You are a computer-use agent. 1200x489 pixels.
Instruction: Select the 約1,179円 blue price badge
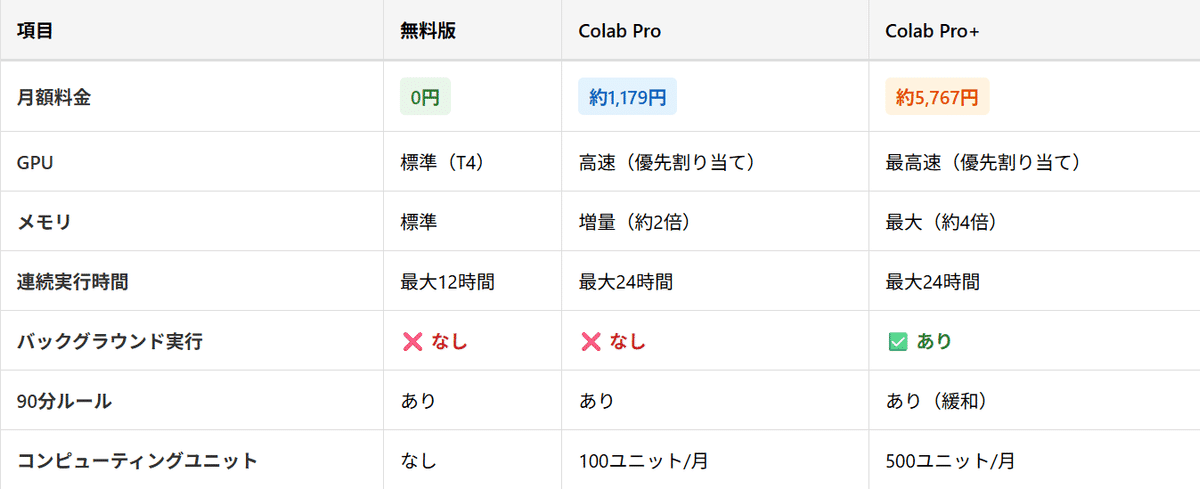tap(627, 97)
